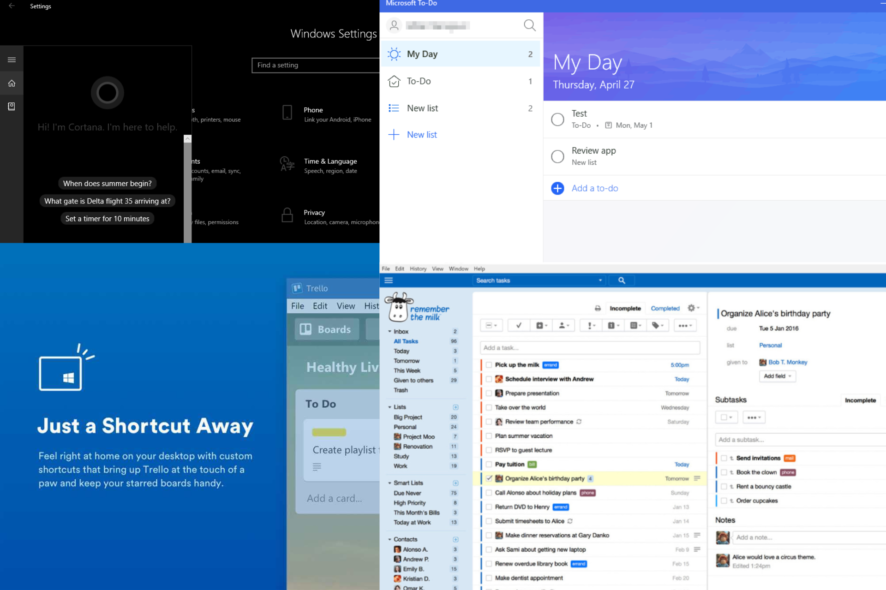Click the Boards button in Trello
This screenshot has height=590, width=886.
pos(327,329)
